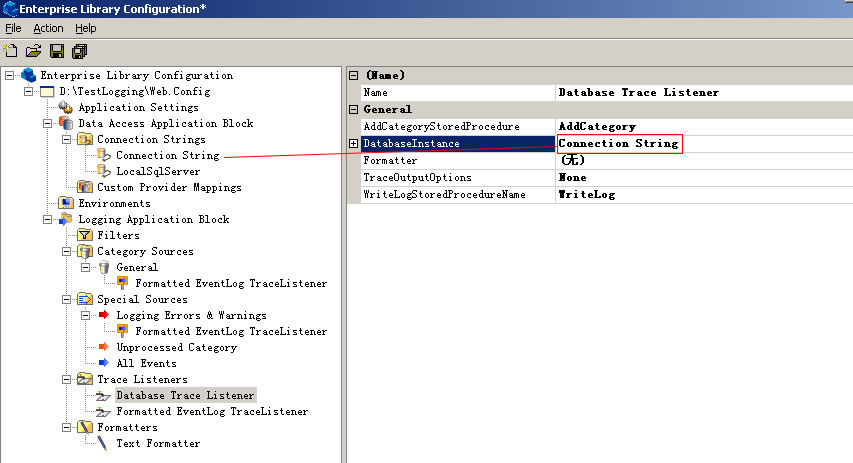Select the TraceOutputOptions property label
This screenshot has width=853, height=463.
[x=417, y=177]
